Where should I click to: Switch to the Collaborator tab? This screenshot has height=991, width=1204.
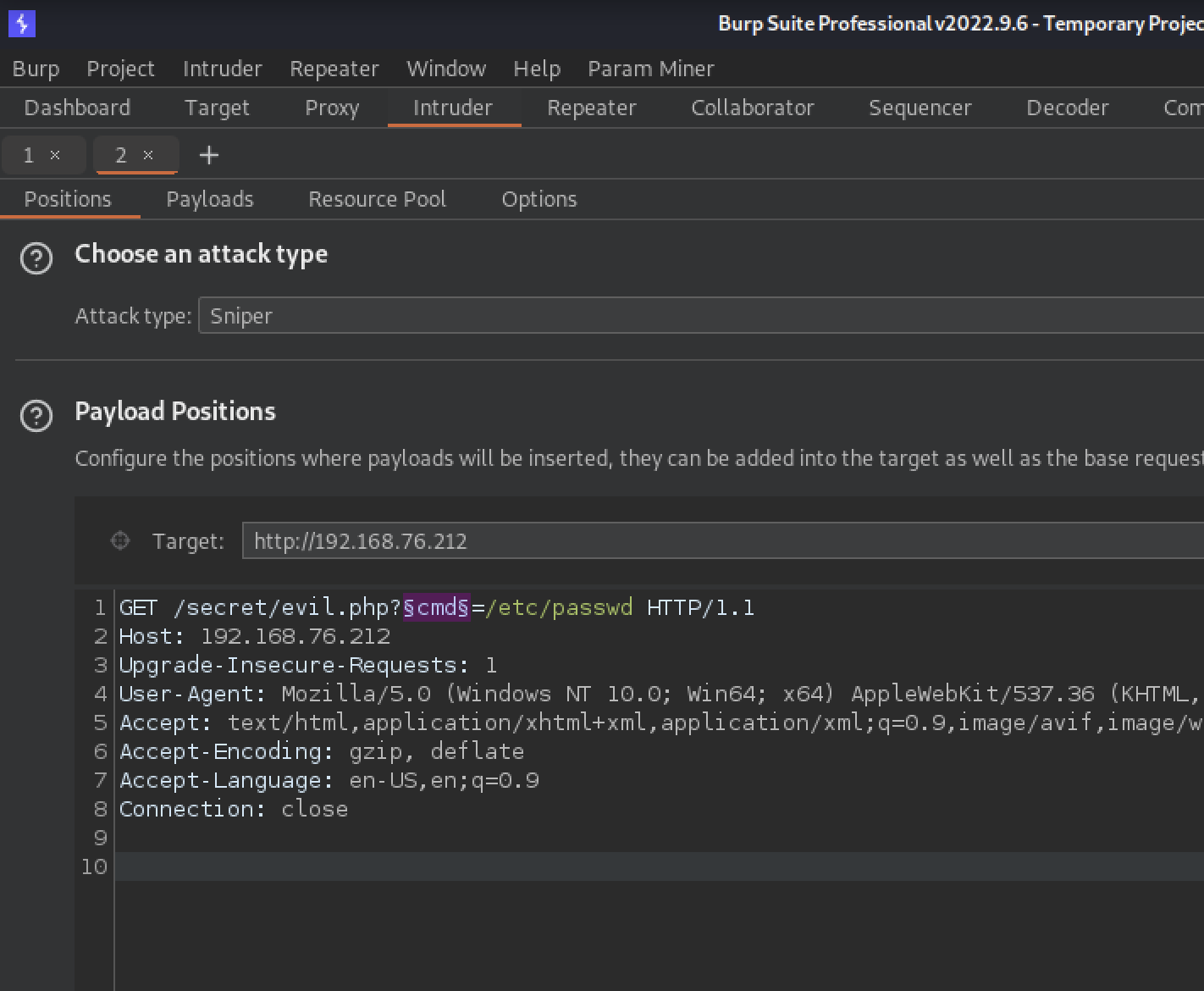pyautogui.click(x=753, y=108)
